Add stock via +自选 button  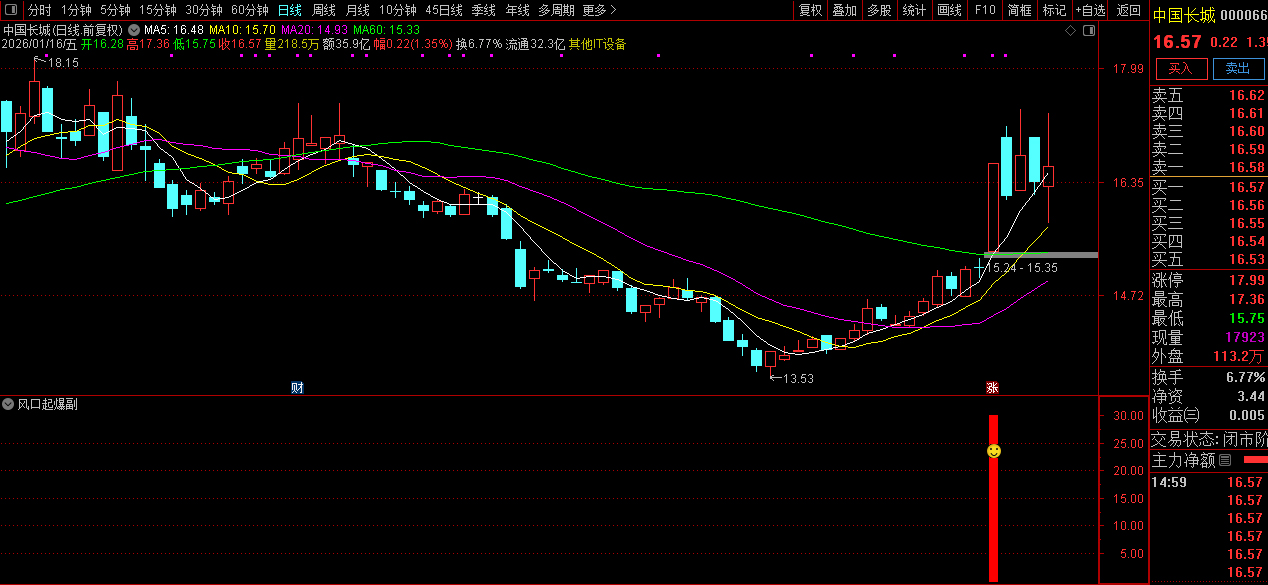click(x=1090, y=10)
